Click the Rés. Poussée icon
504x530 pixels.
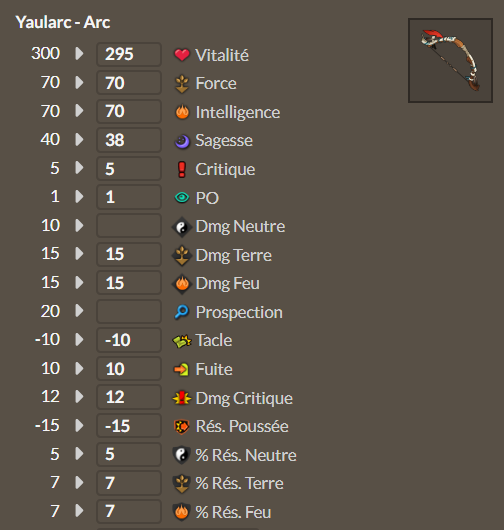(x=182, y=427)
